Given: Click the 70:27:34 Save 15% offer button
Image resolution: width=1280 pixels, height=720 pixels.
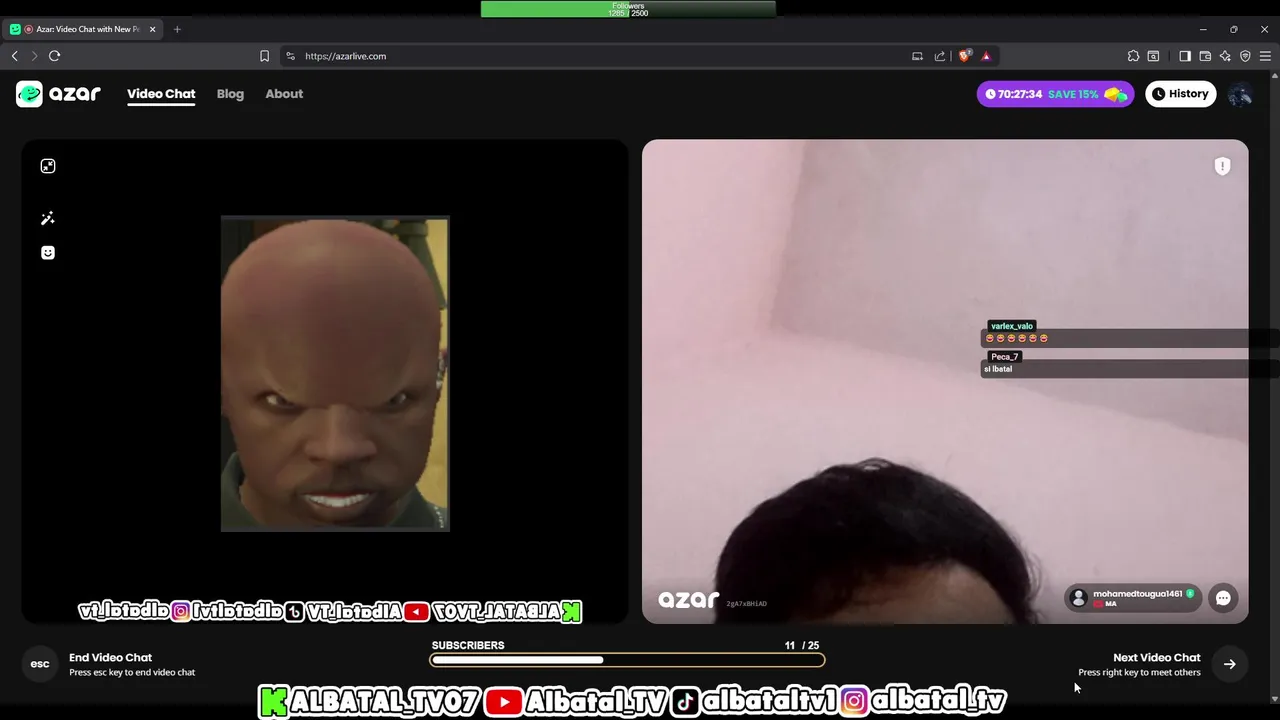Looking at the screenshot, I should 1056,94.
